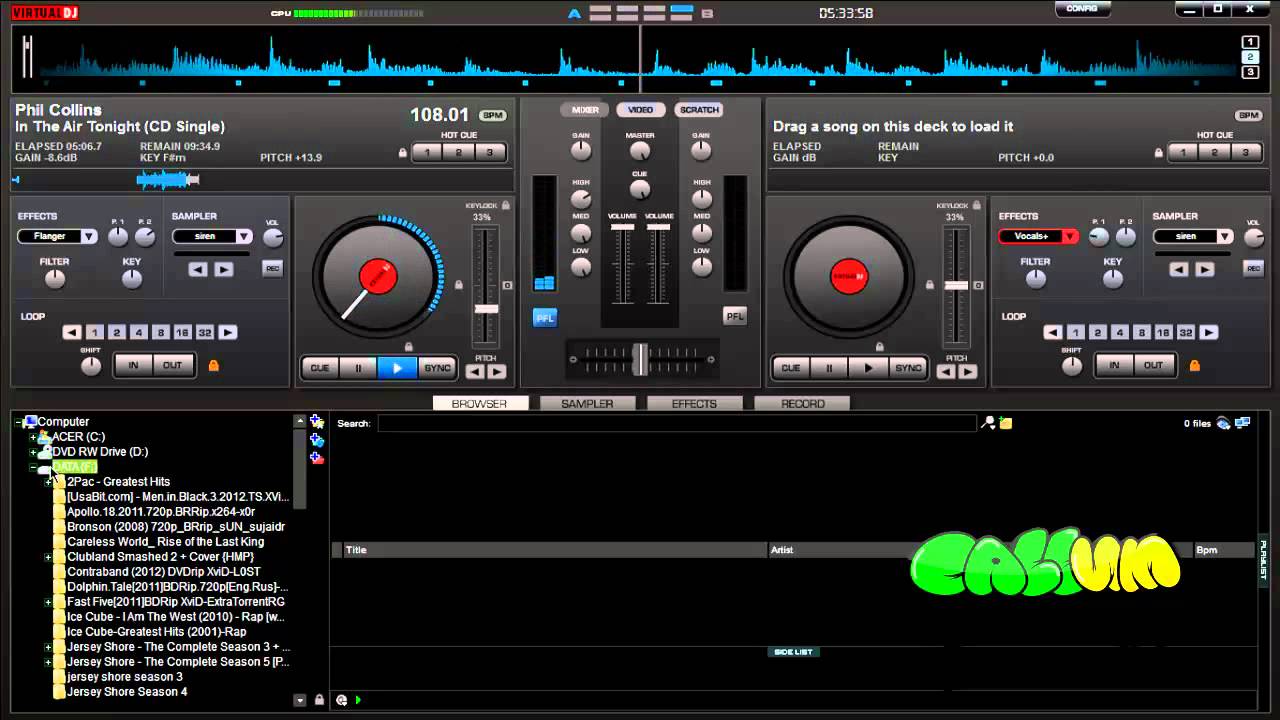Screen dimensions: 1280x720
Task: Toggle left deck sampler REC
Action: coord(272,268)
